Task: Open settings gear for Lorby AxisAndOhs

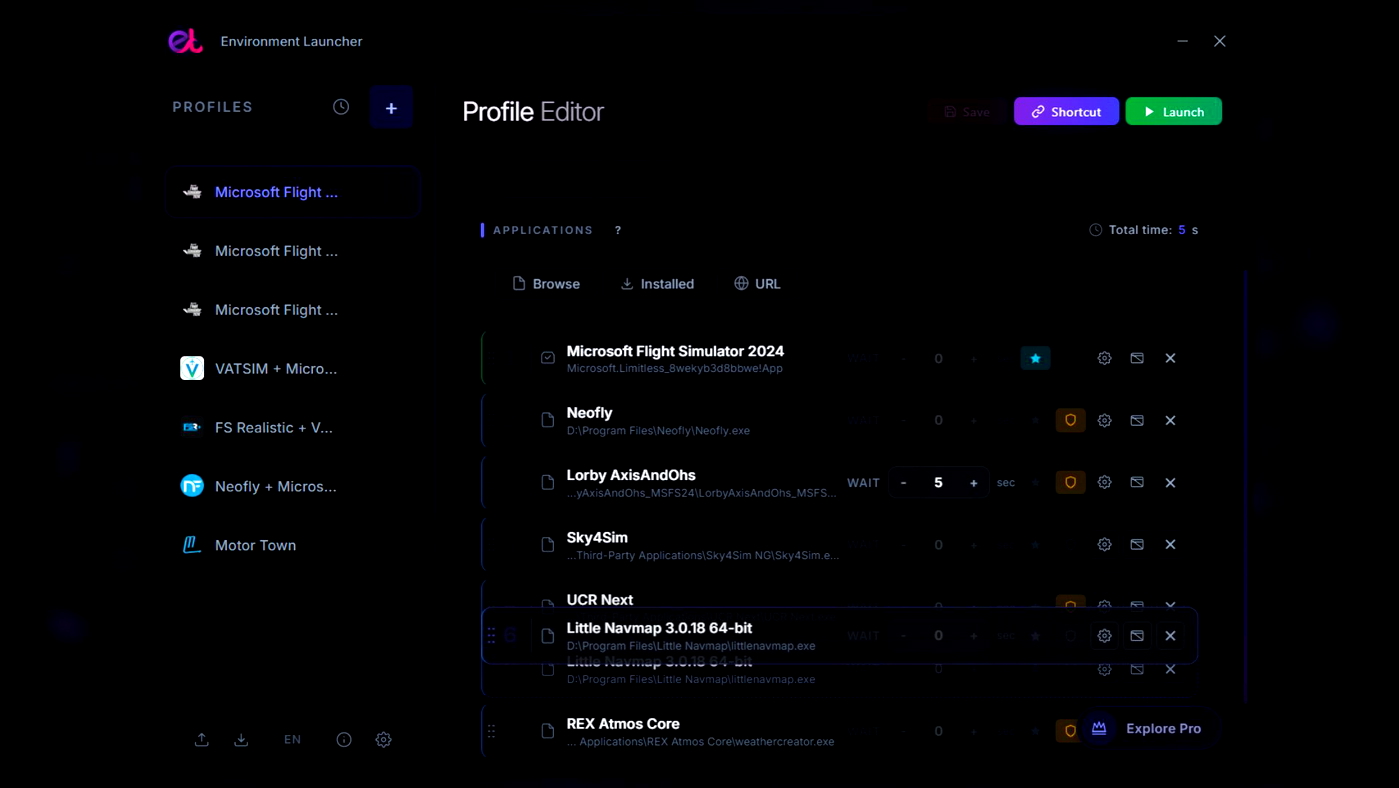Action: [x=1104, y=482]
